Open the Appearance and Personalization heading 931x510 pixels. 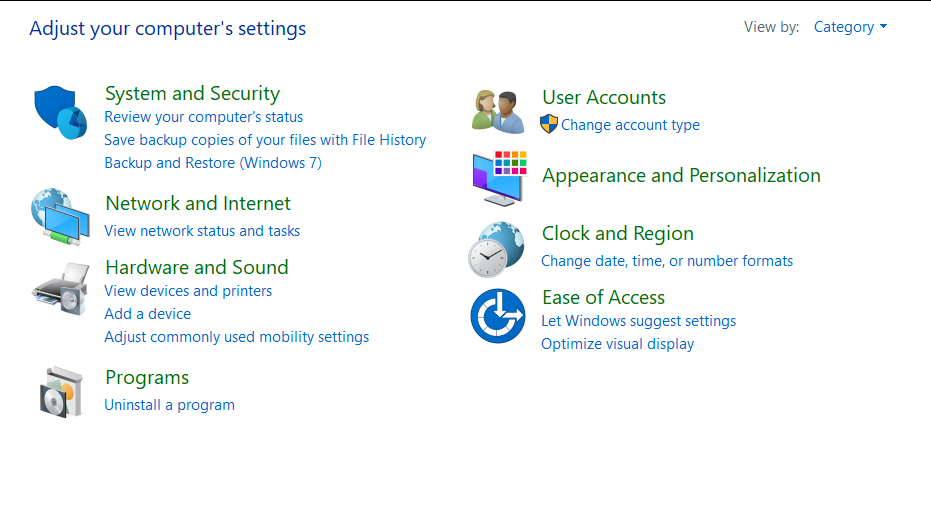[681, 175]
